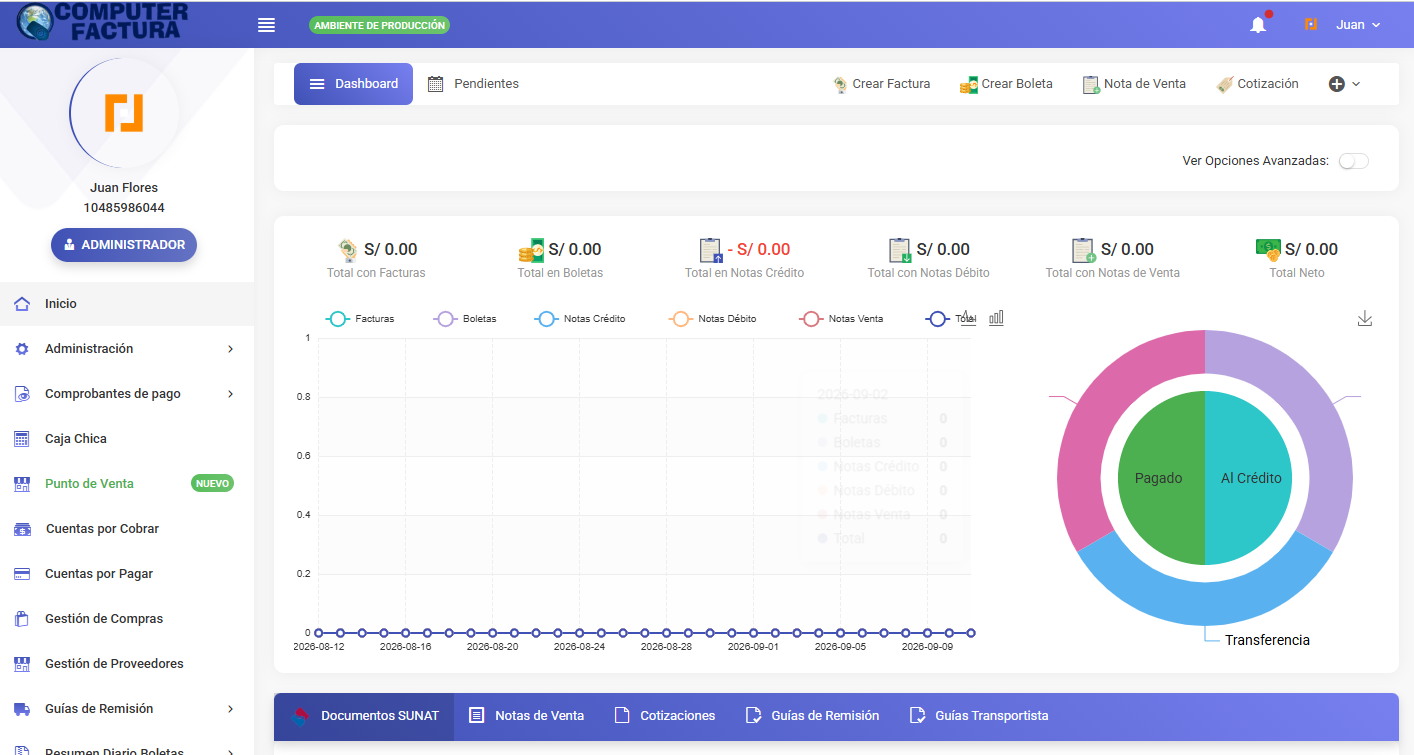Screen dimensions: 1414x755
Task: Open Punto de Venta link
Action: tap(89, 484)
